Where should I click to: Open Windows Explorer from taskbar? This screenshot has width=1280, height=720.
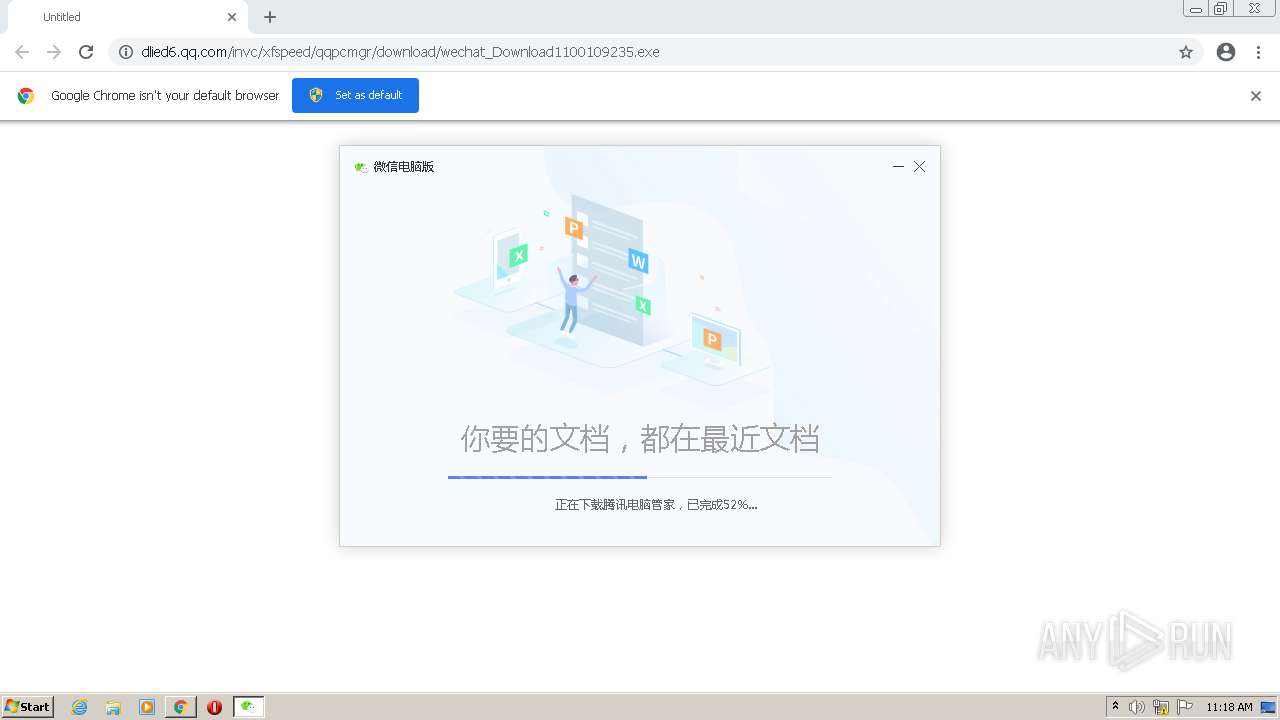(x=113, y=707)
